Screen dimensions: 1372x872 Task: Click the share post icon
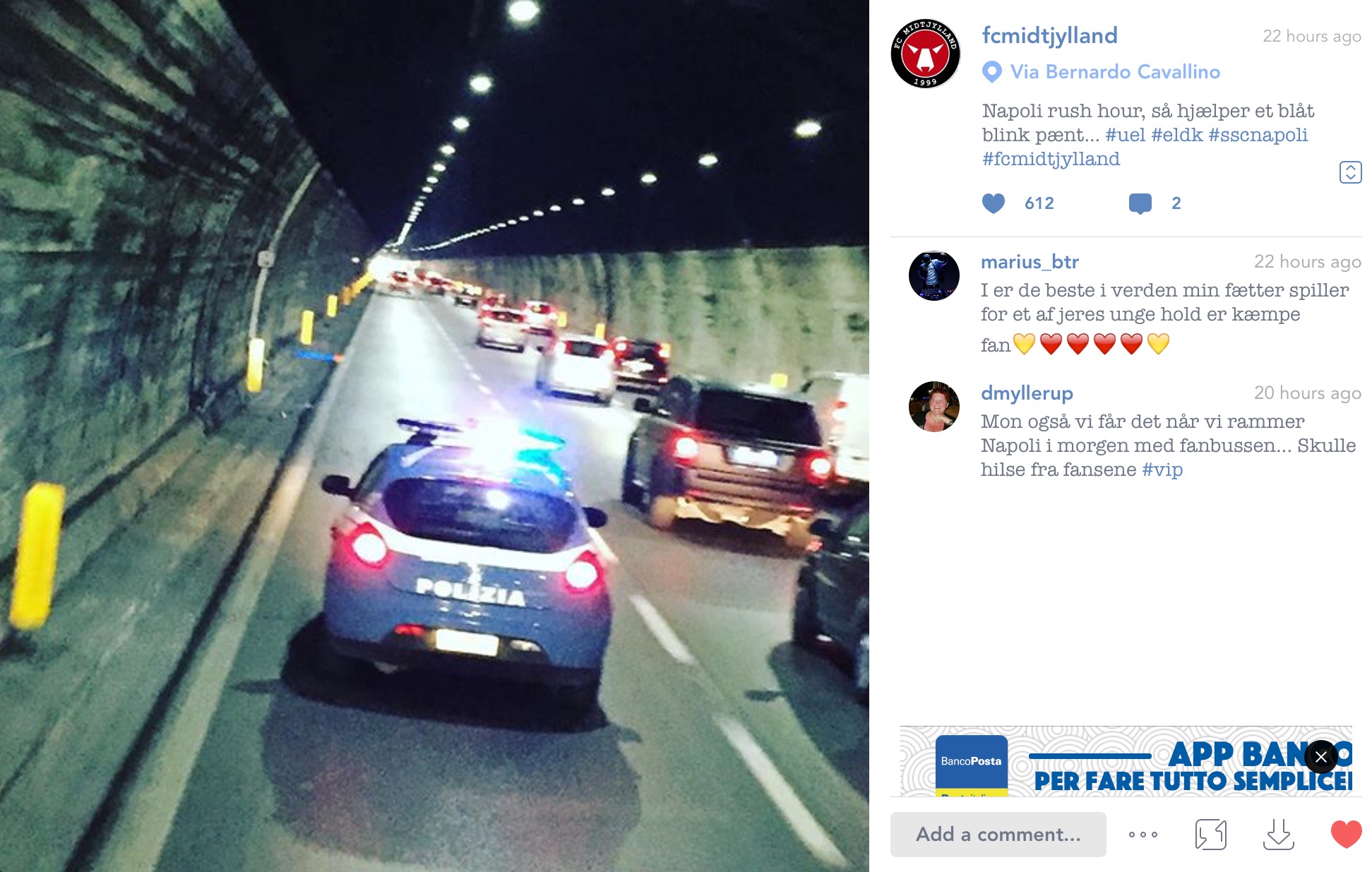click(1210, 835)
